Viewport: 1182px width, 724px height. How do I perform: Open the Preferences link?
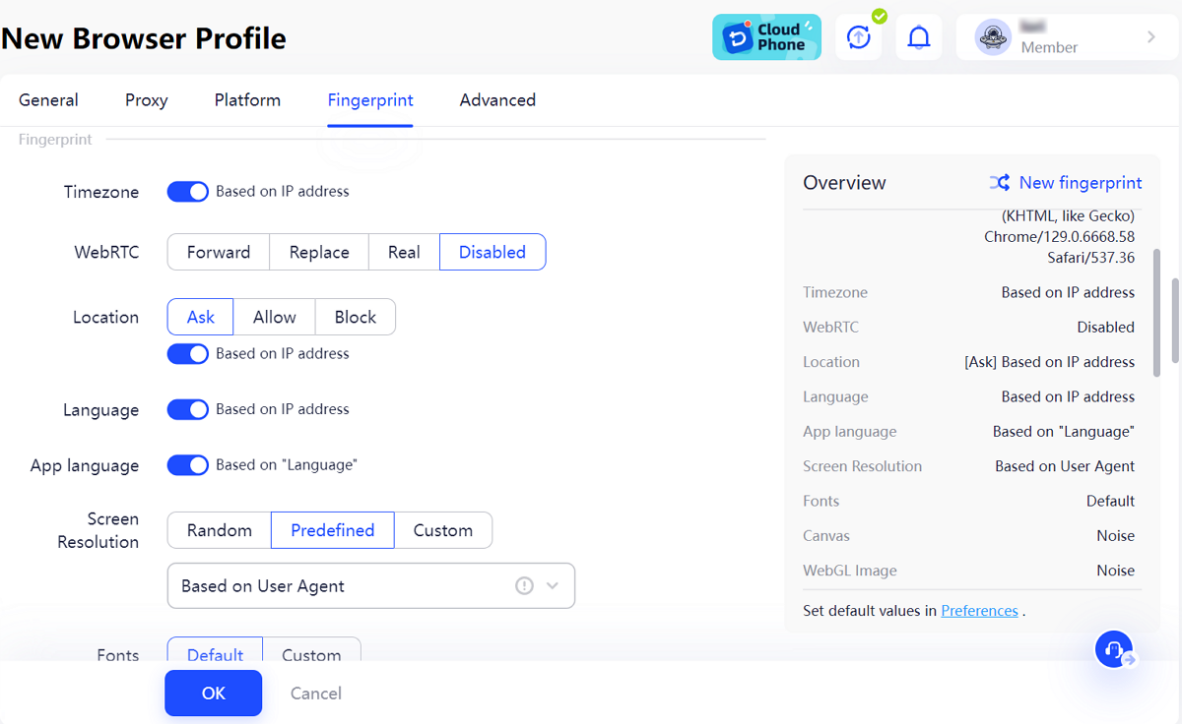[979, 611]
